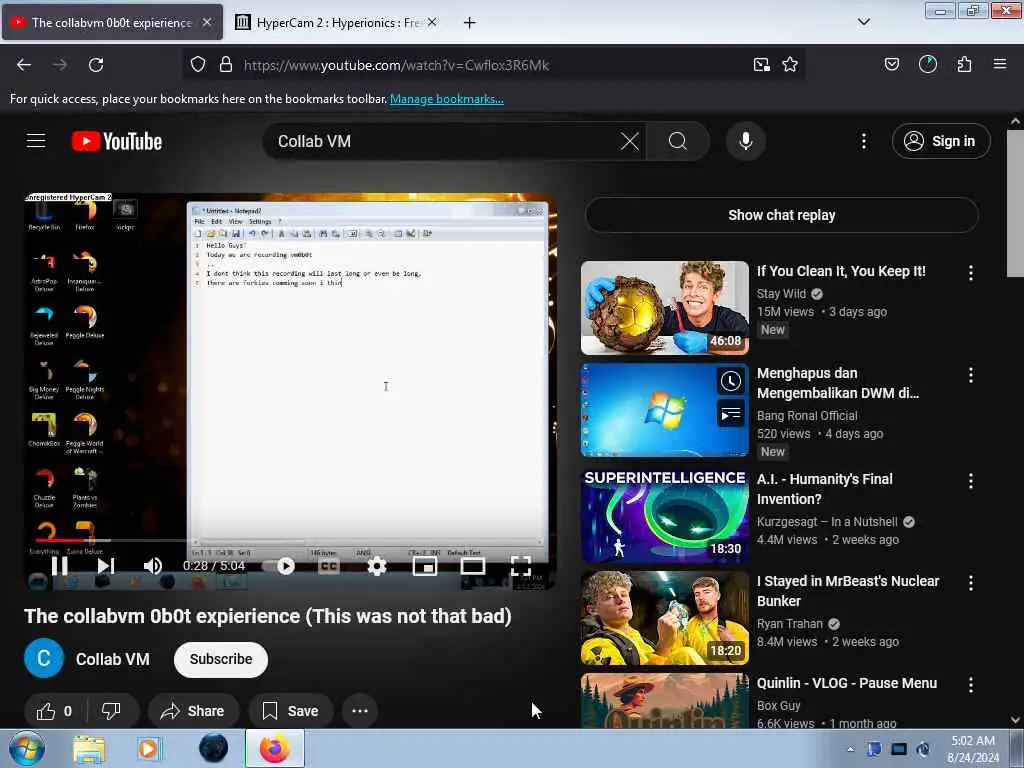Click the site padlock security icon
The width and height of the screenshot is (1024, 768).
tap(226, 65)
